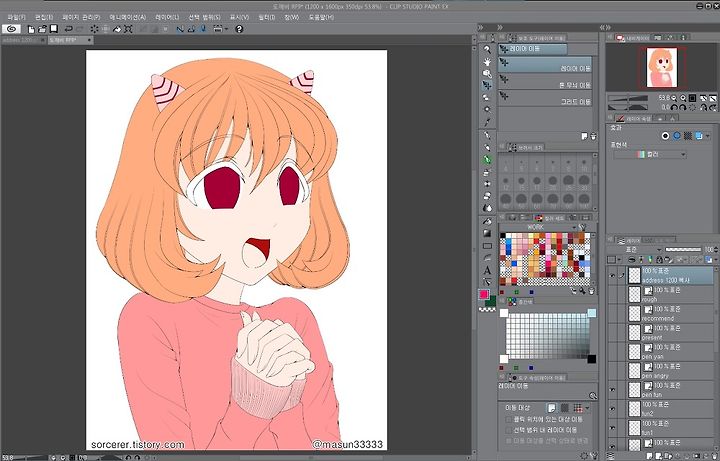Screen dimensions: 720x461
Task: Hide the 'fun2' layer
Action: (612, 408)
